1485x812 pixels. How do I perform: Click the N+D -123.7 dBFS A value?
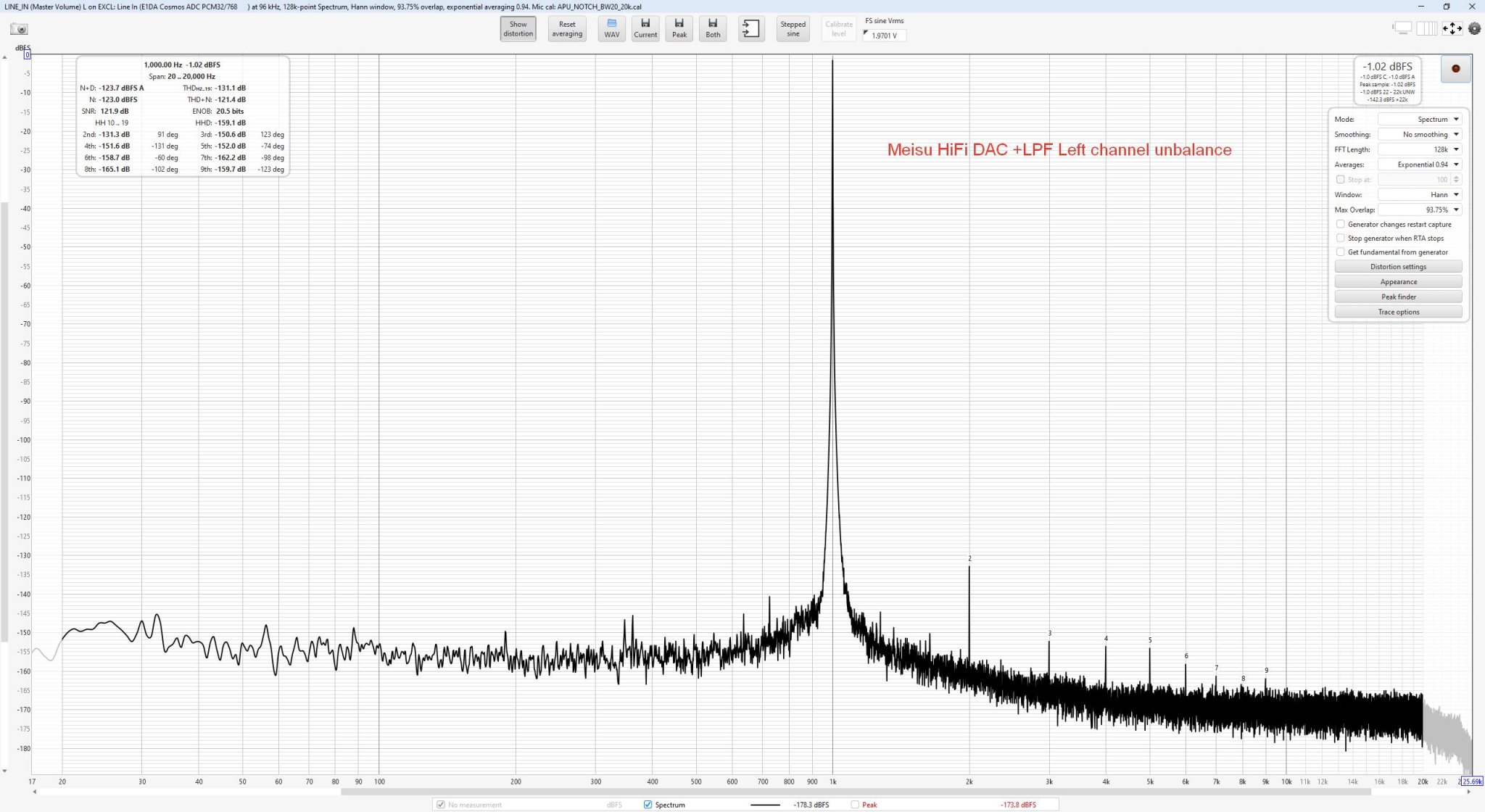coord(121,88)
